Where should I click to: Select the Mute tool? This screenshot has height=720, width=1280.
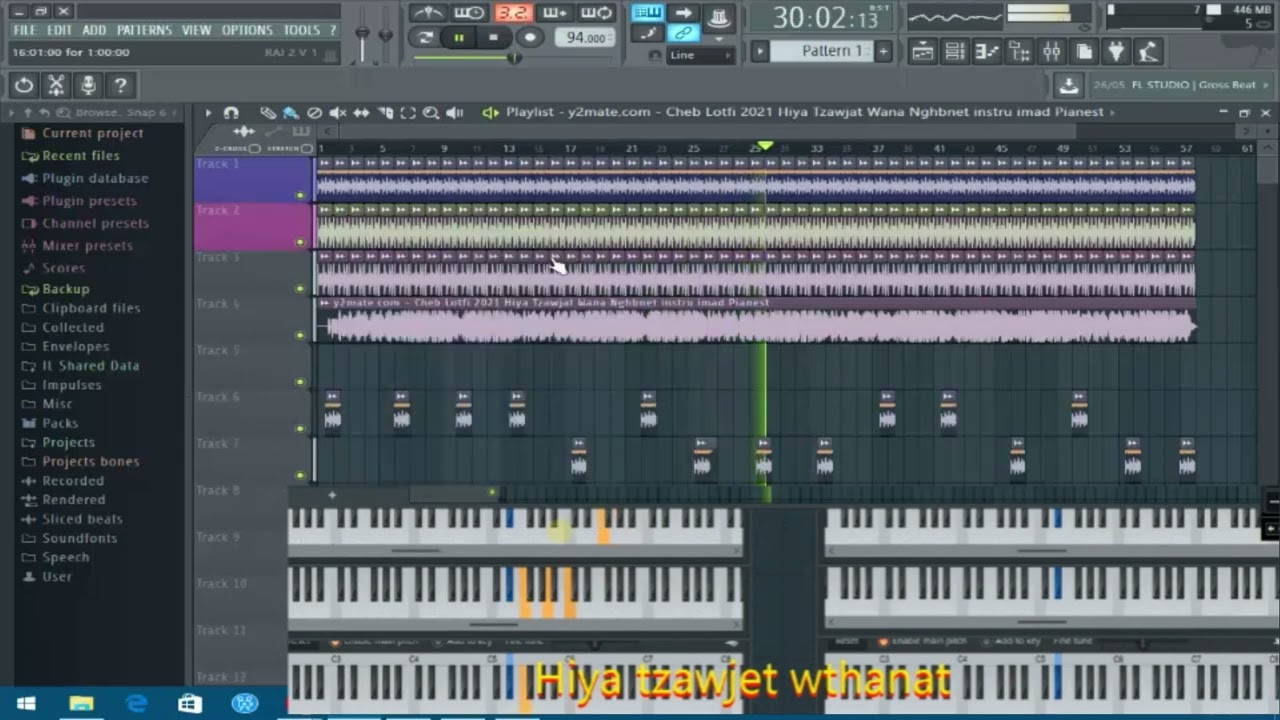(x=338, y=113)
